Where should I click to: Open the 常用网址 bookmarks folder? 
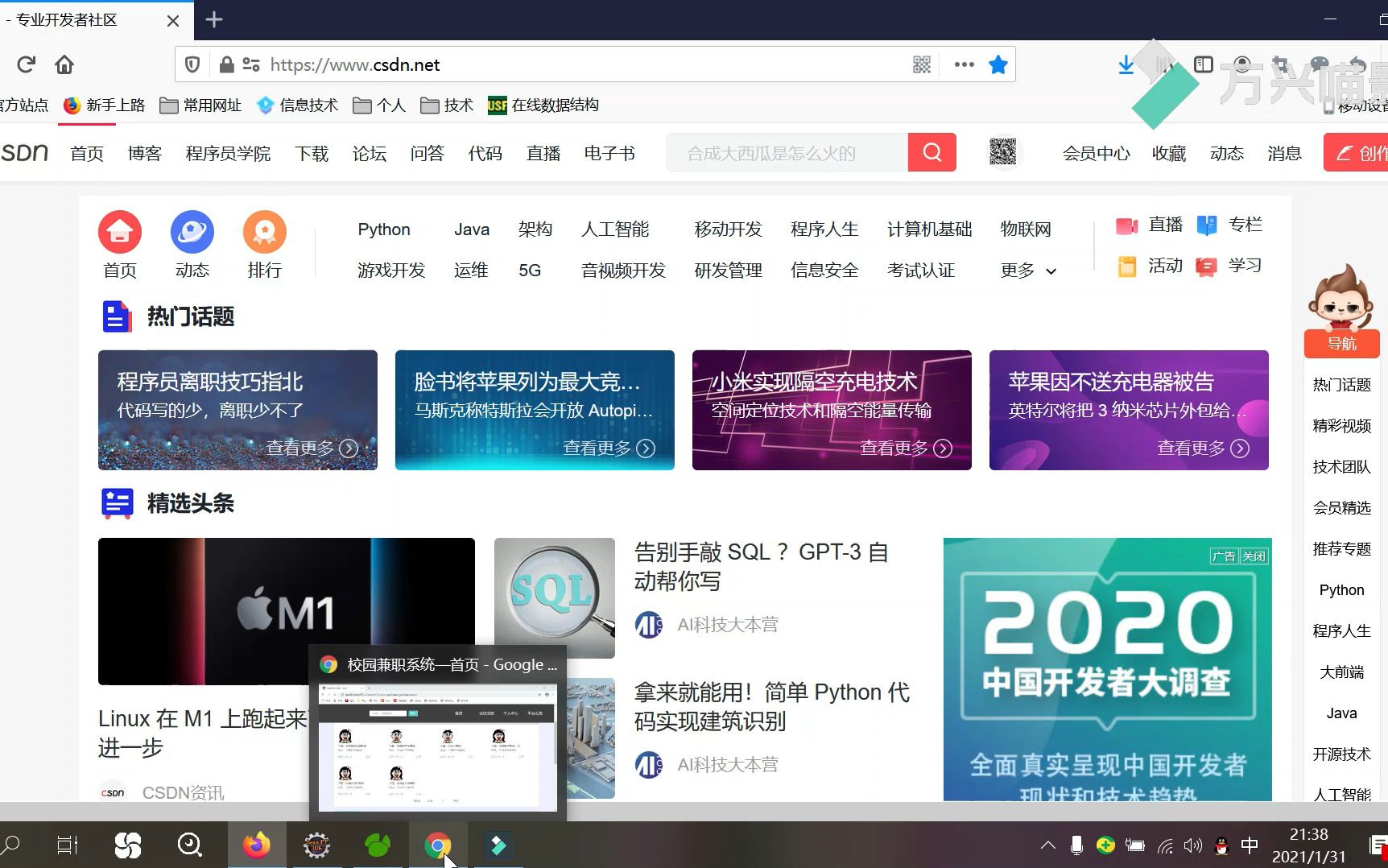pos(200,105)
